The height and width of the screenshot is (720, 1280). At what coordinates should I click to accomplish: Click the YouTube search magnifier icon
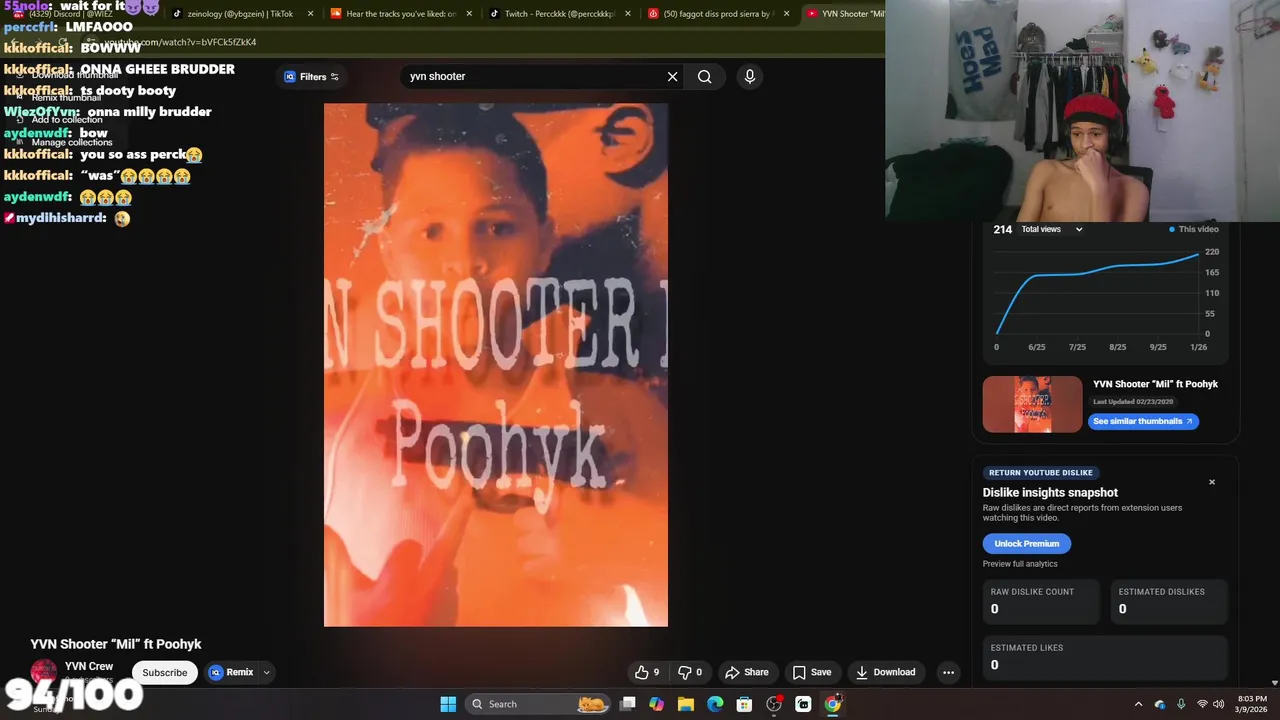click(x=705, y=77)
